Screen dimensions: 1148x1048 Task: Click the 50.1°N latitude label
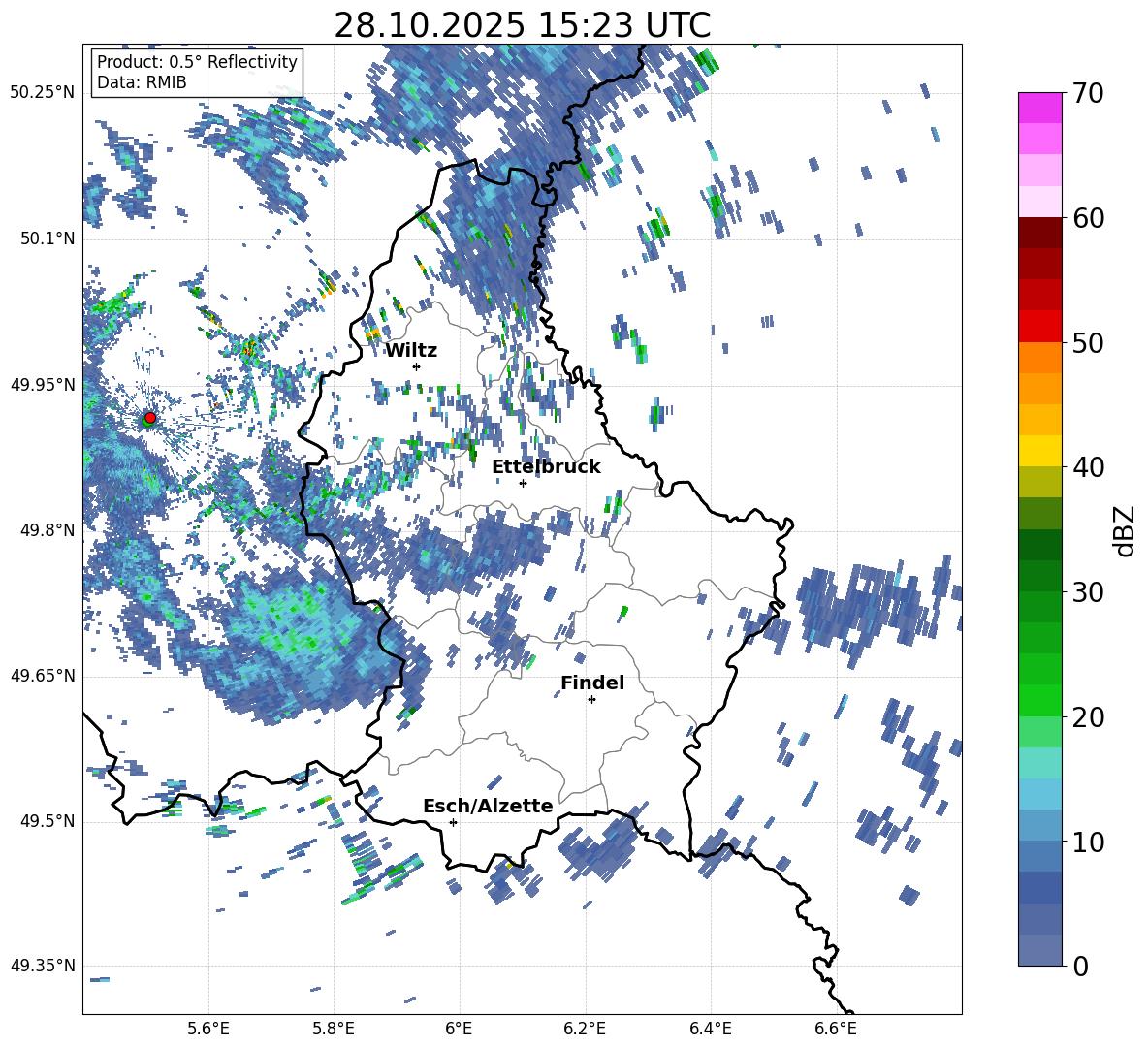point(48,238)
